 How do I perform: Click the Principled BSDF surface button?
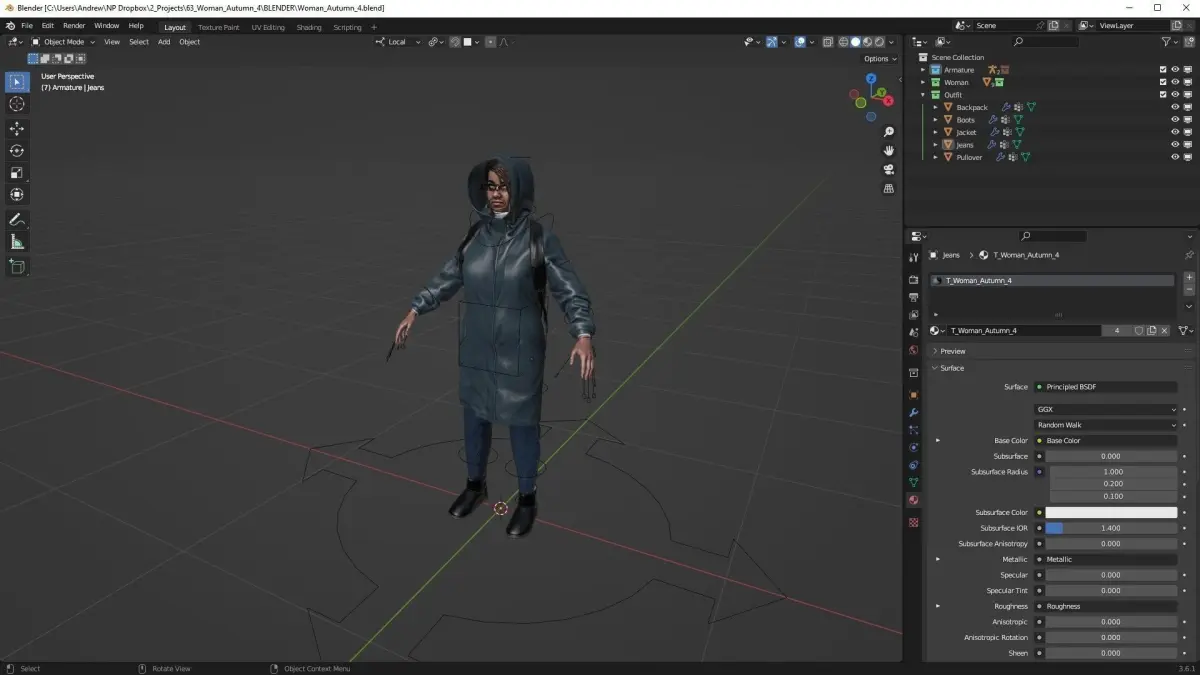[x=1106, y=387]
